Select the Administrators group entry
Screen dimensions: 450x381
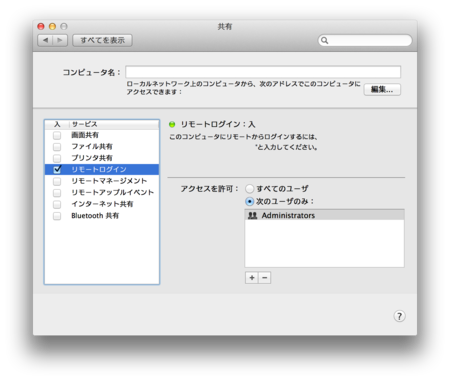pyautogui.click(x=324, y=215)
